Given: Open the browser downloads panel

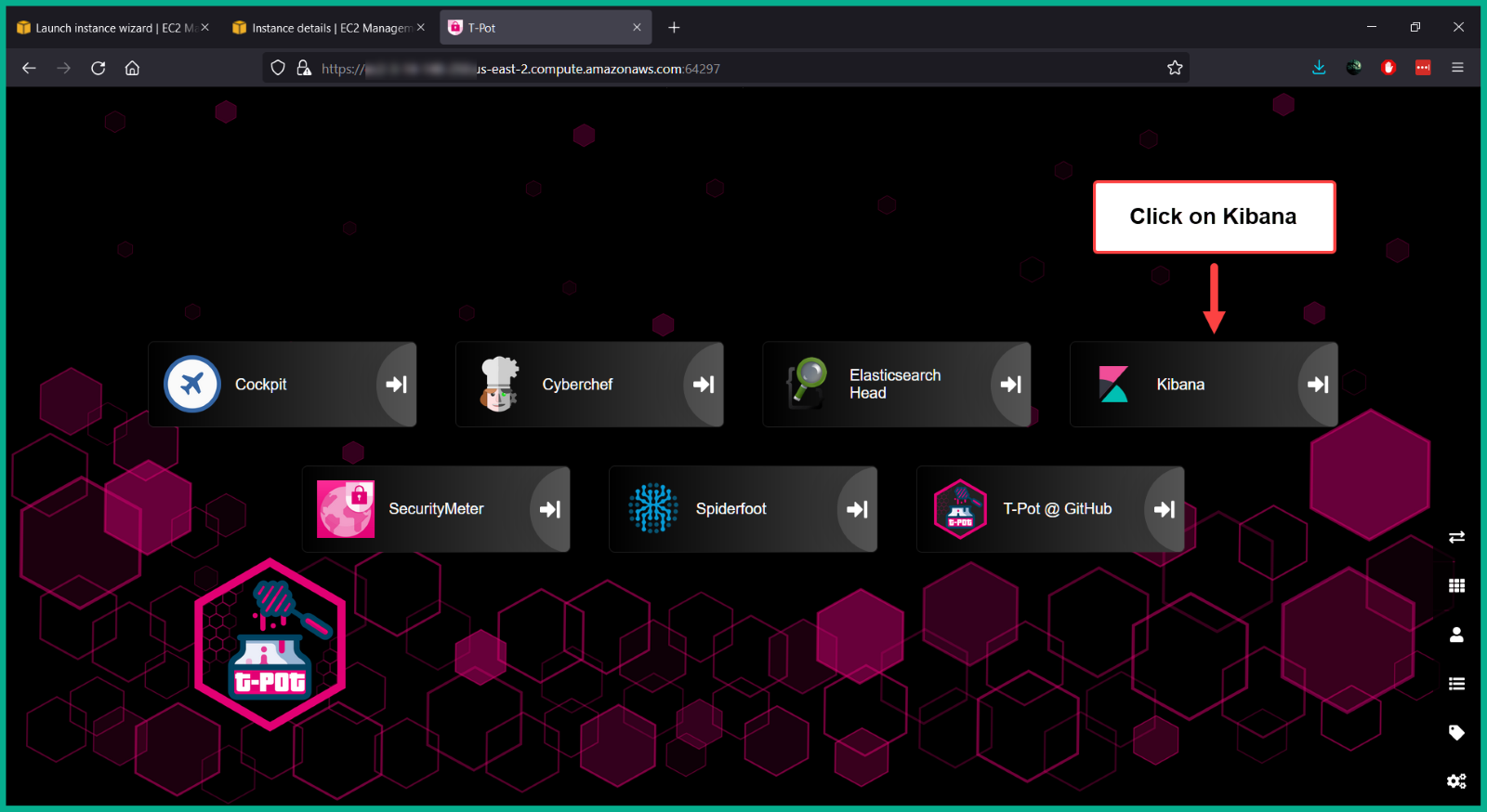Looking at the screenshot, I should [1319, 68].
